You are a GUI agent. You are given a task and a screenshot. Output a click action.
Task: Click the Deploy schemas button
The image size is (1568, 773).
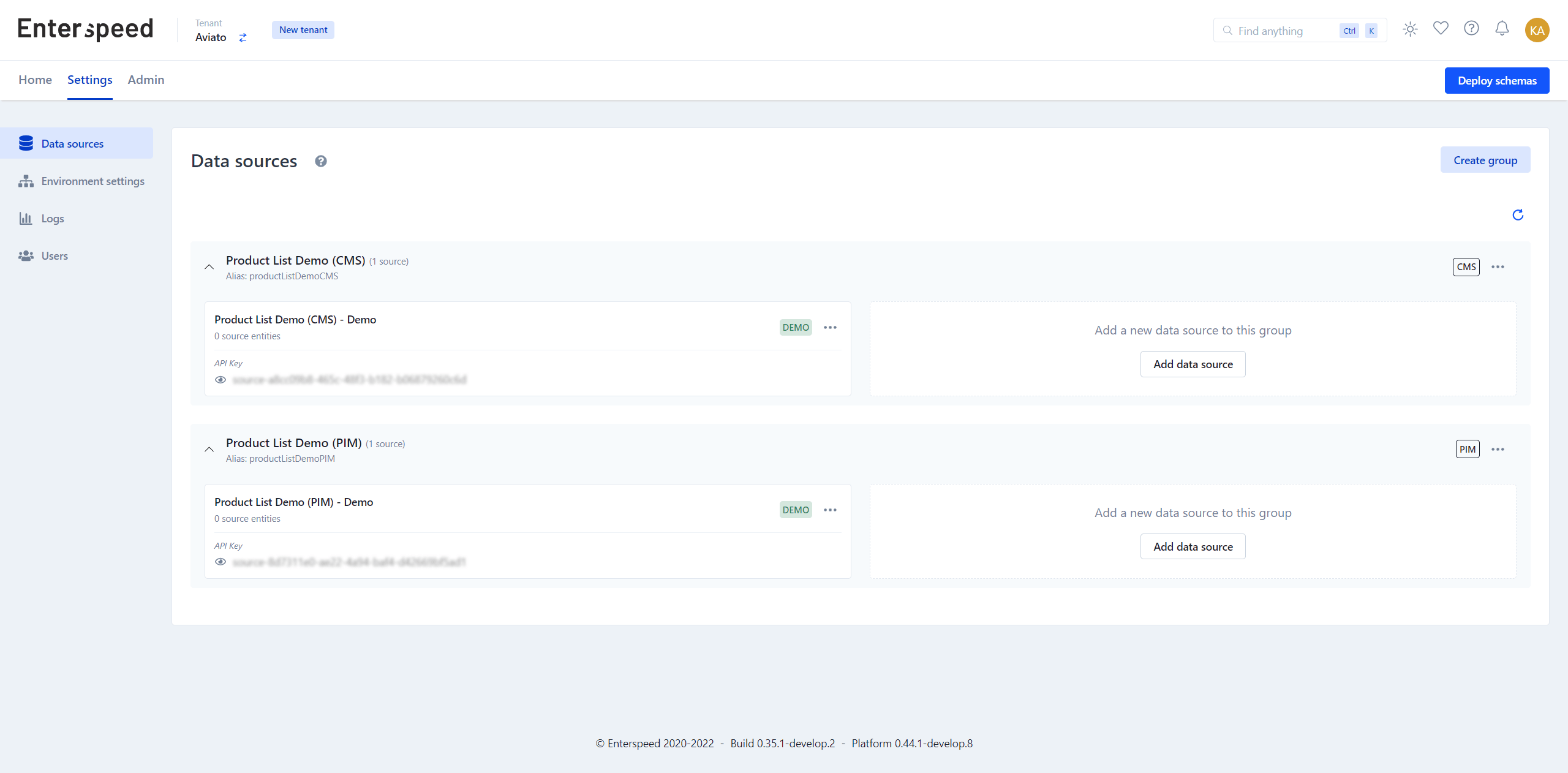(1497, 81)
